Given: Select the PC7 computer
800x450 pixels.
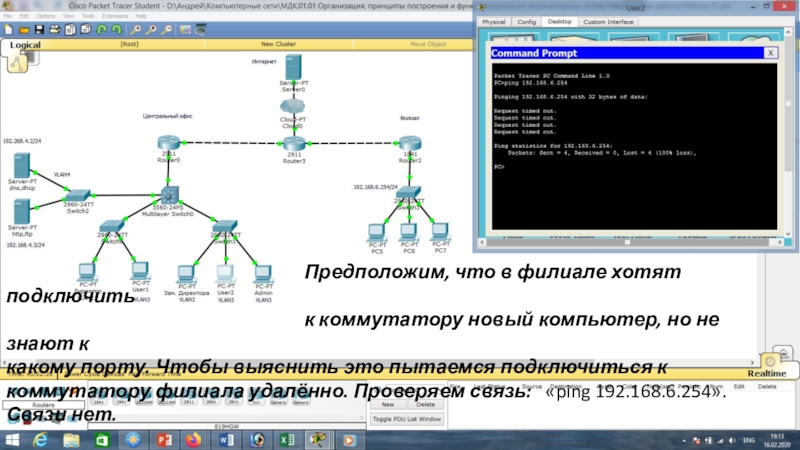Looking at the screenshot, I should (440, 231).
